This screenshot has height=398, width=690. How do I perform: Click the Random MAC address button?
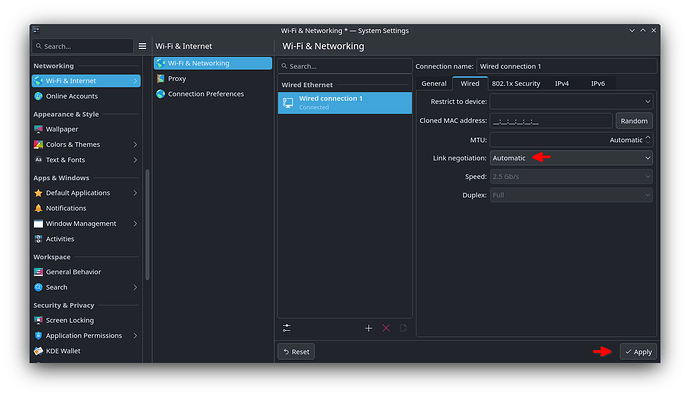pos(634,121)
